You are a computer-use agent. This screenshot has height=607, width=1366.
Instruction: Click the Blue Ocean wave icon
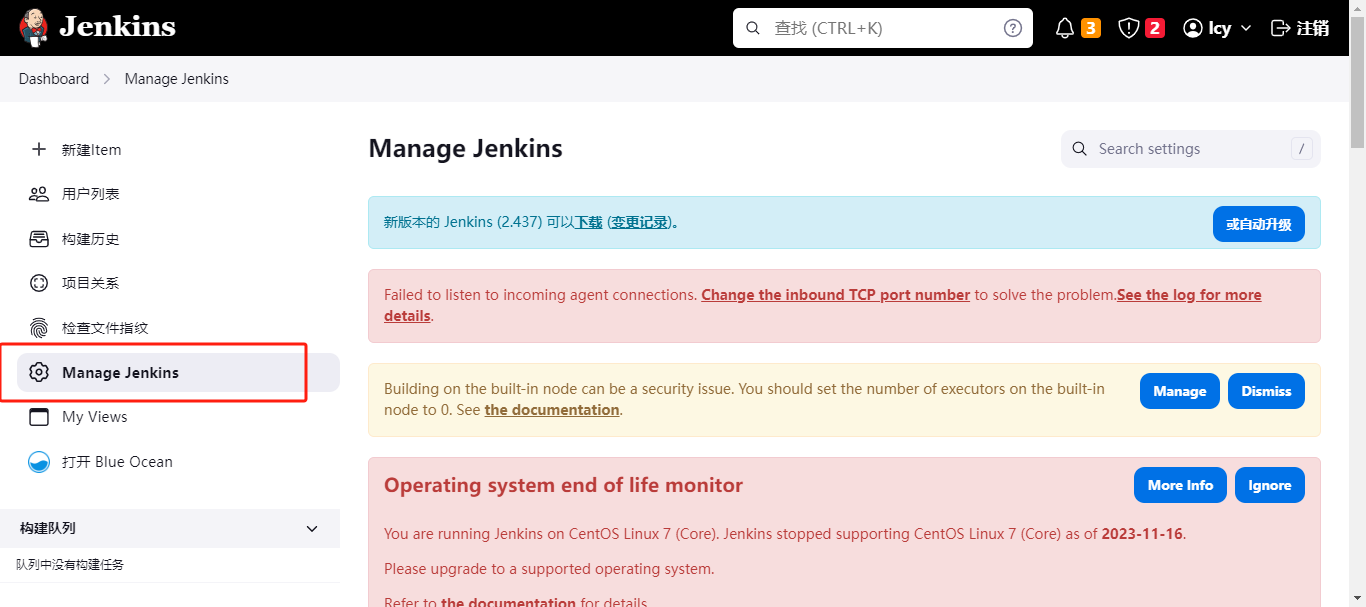tap(39, 462)
